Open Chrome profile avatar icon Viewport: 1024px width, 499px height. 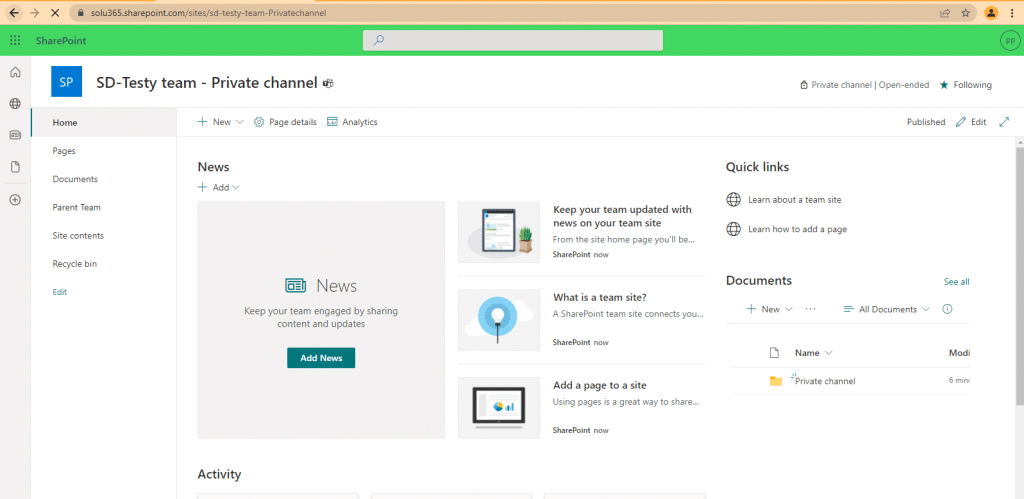[x=991, y=12]
